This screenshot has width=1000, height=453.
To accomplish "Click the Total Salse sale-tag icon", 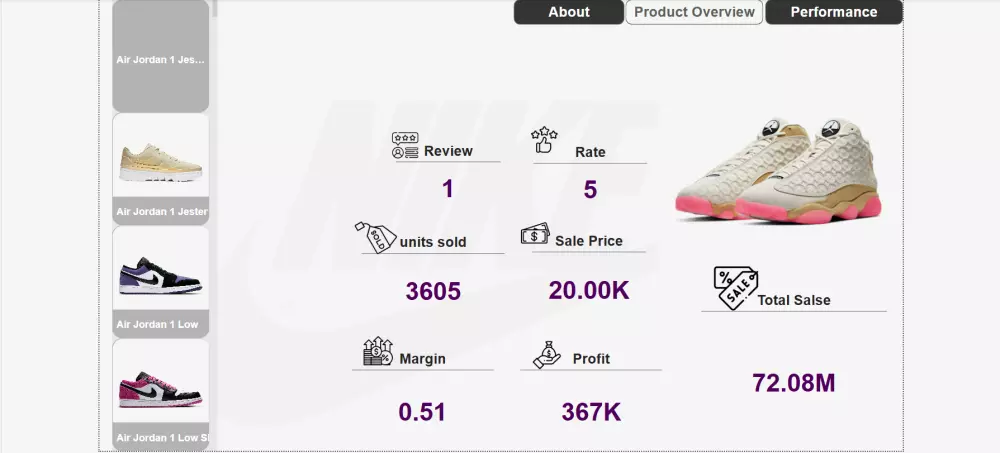I will click(735, 288).
